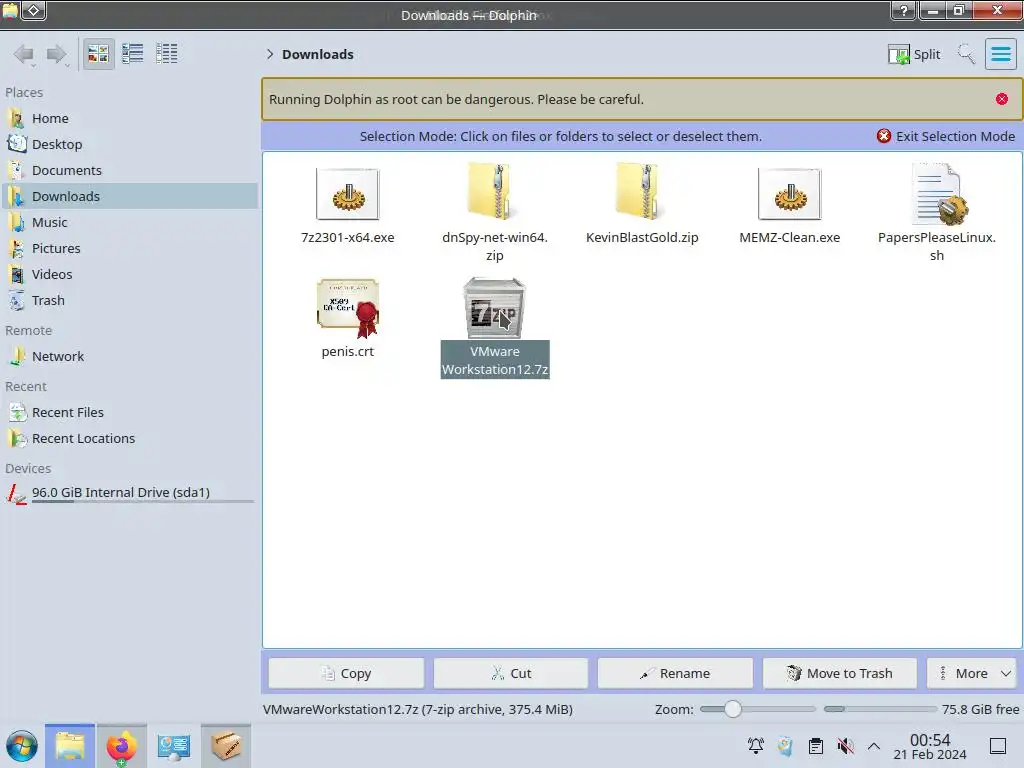1024x768 pixels.
Task: Select the .crt certificate file icon
Action: click(347, 308)
